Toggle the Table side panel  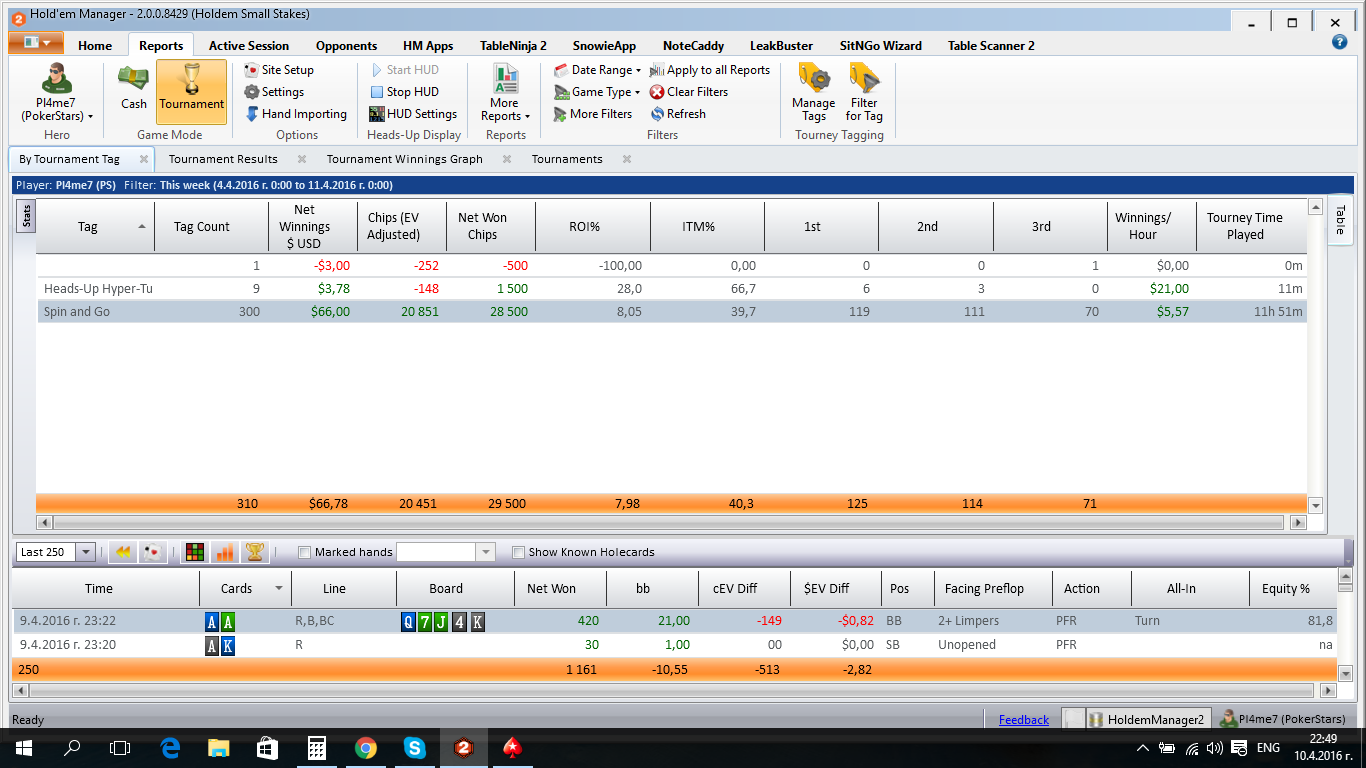[x=1340, y=221]
